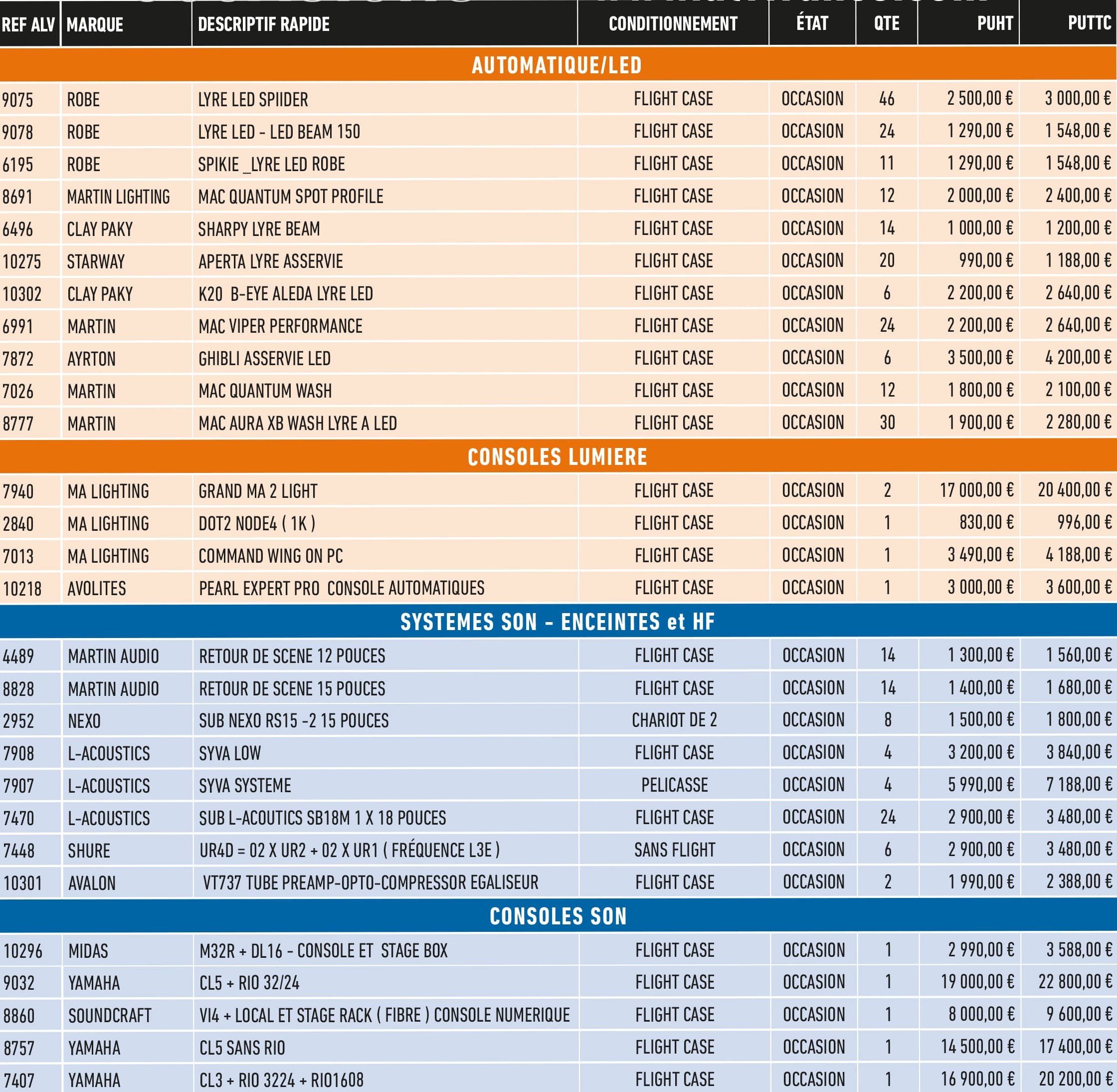
Task: Click description LYRE LED SPIIDER
Action: tap(253, 99)
